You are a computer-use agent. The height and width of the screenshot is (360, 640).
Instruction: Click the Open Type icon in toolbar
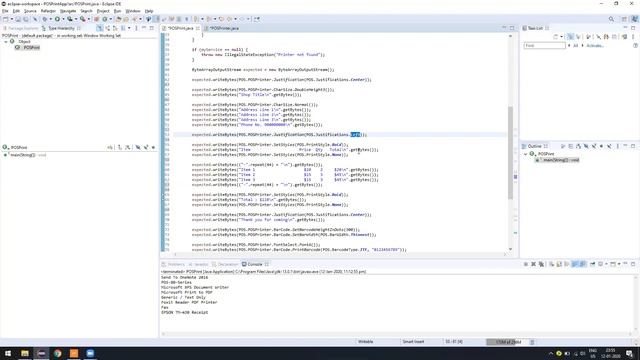[x=118, y=19]
